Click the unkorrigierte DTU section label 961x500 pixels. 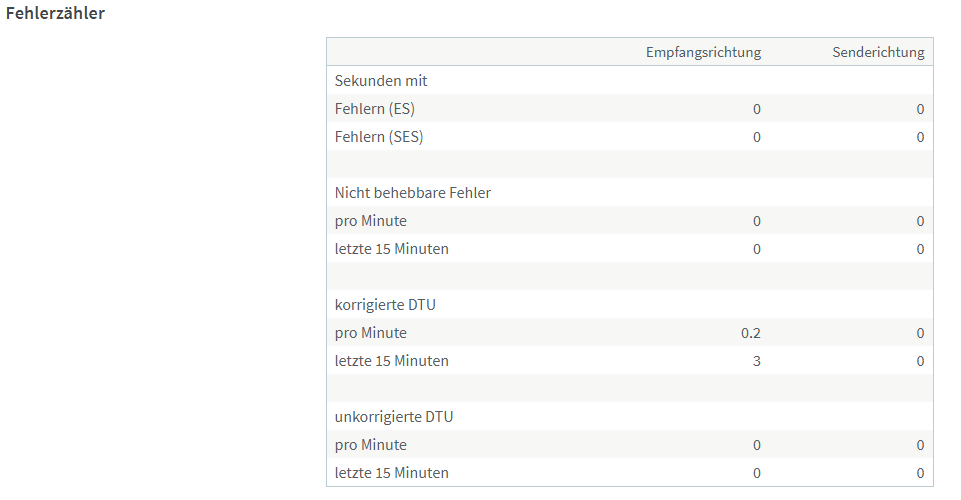point(393,417)
